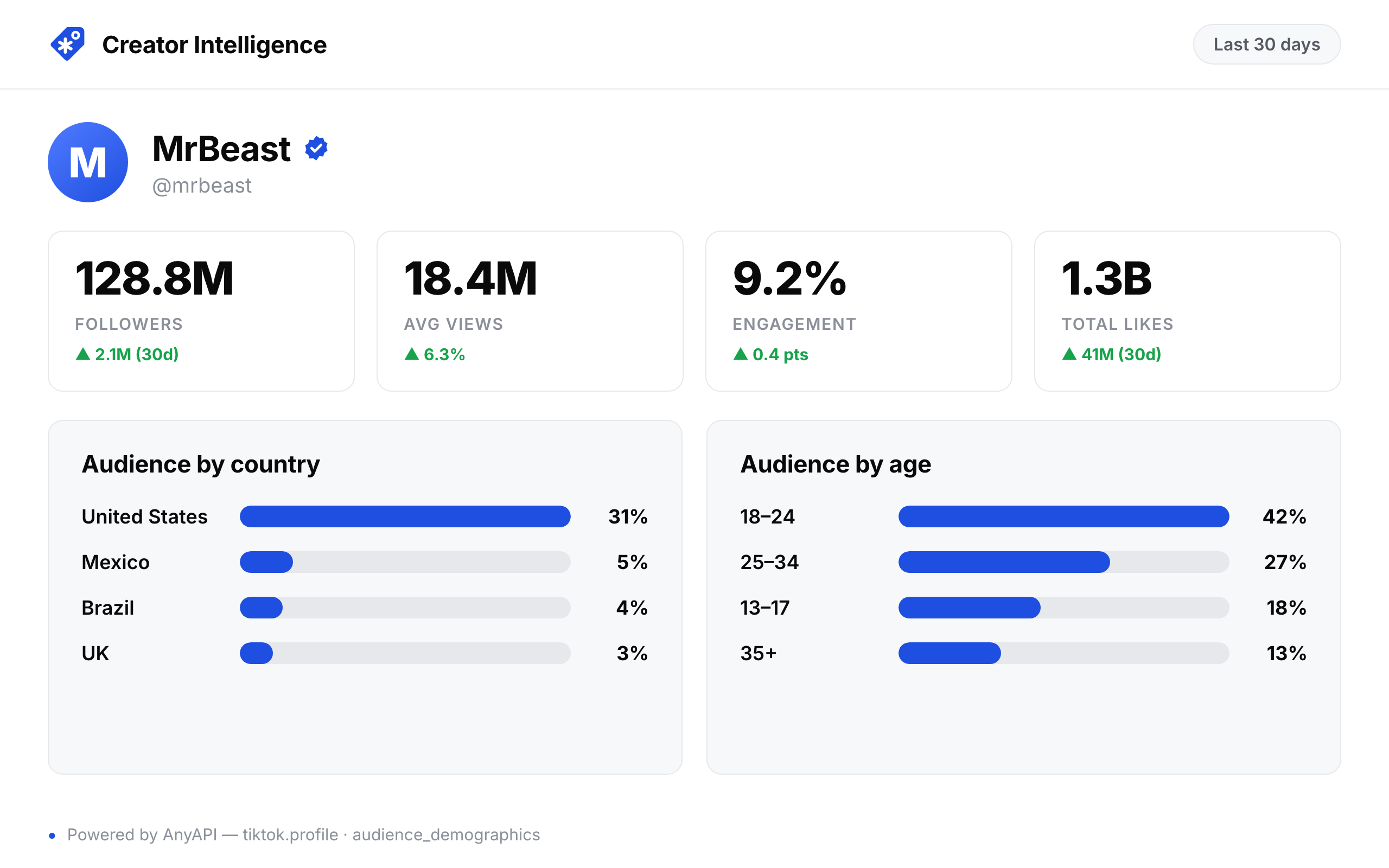Click the 18–24 age group bar
Screen dimensions: 1389x868
(1063, 516)
